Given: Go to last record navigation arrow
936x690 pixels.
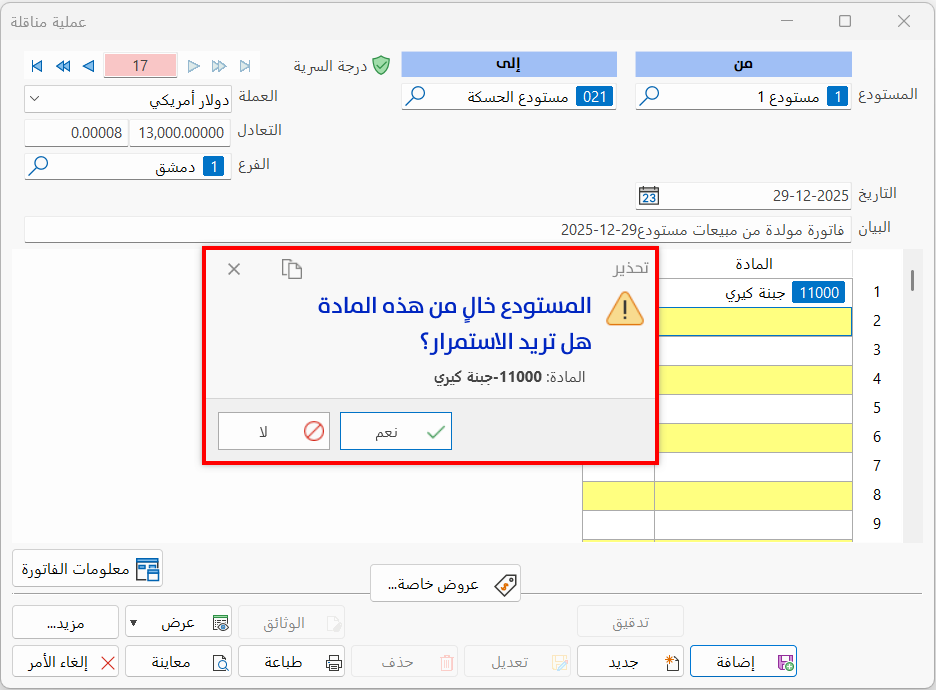Looking at the screenshot, I should (245, 66).
